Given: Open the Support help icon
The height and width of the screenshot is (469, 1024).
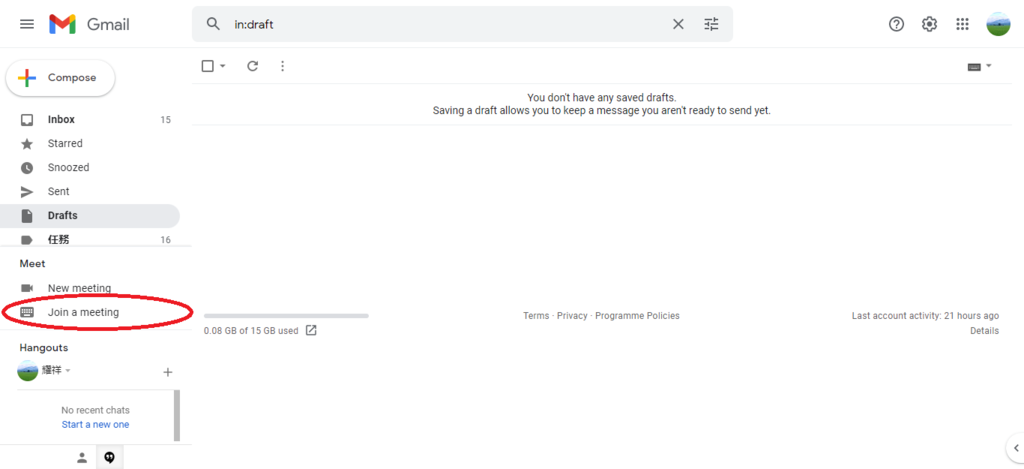Looking at the screenshot, I should click(x=896, y=24).
